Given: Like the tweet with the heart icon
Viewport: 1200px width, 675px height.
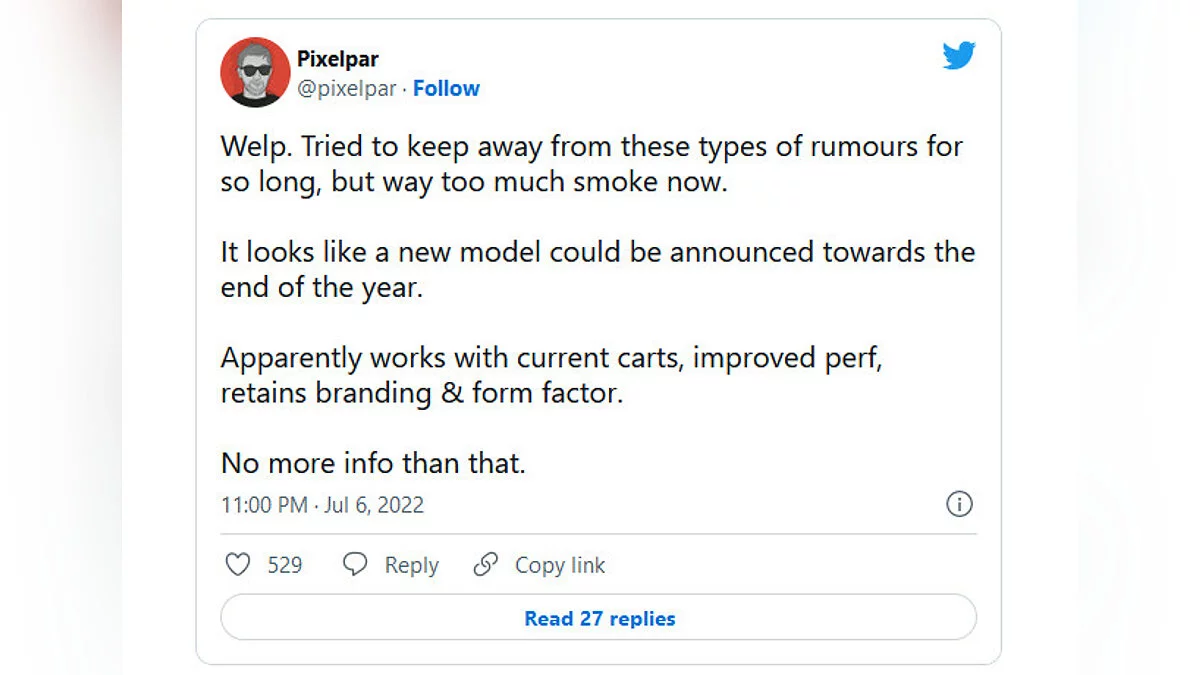Looking at the screenshot, I should click(238, 565).
